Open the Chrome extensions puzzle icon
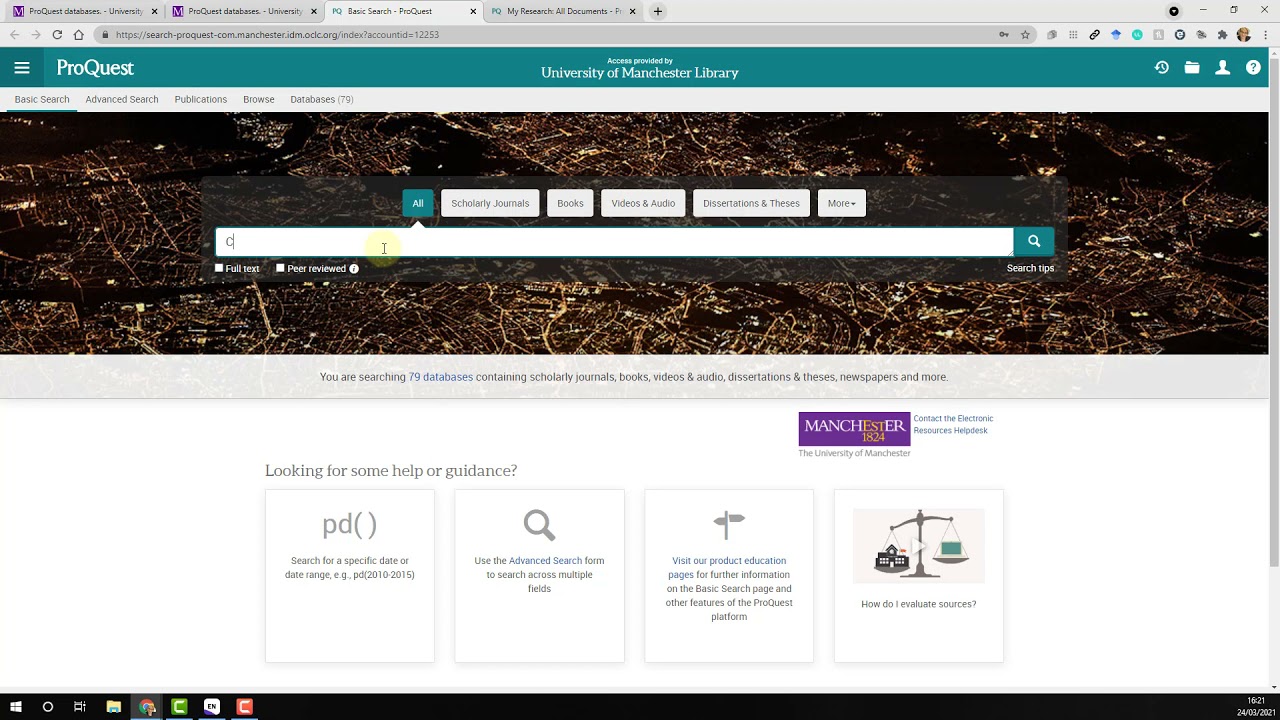This screenshot has height=720, width=1280. pos(1222,34)
